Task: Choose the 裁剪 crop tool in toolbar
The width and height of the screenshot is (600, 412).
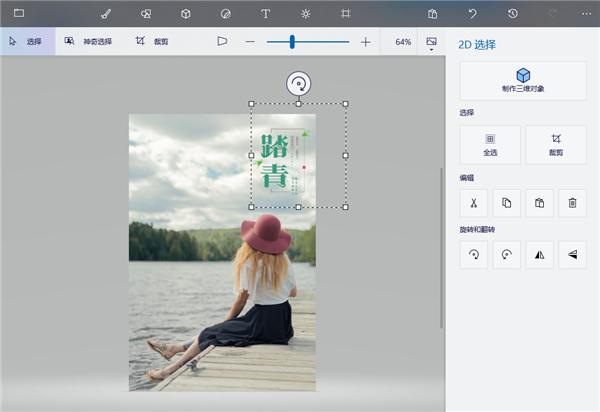Action: (152, 41)
